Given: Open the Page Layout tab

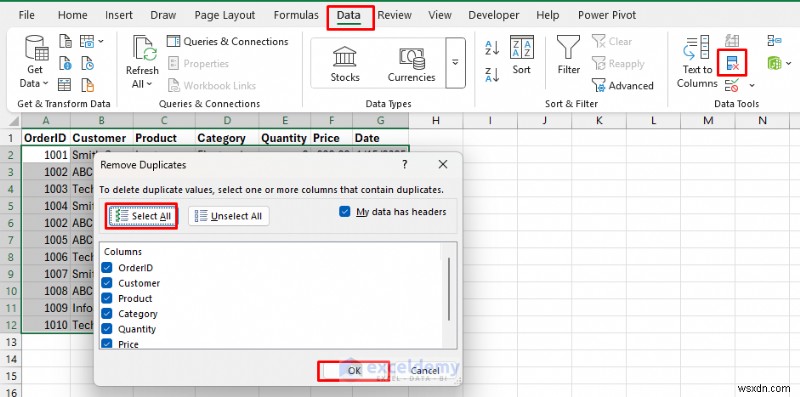Looking at the screenshot, I should coord(225,15).
